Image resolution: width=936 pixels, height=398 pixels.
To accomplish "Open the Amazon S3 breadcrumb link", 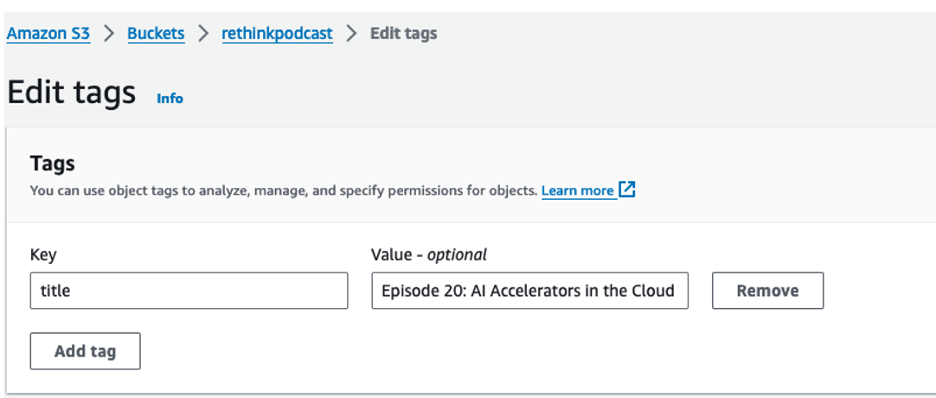I will (x=48, y=33).
